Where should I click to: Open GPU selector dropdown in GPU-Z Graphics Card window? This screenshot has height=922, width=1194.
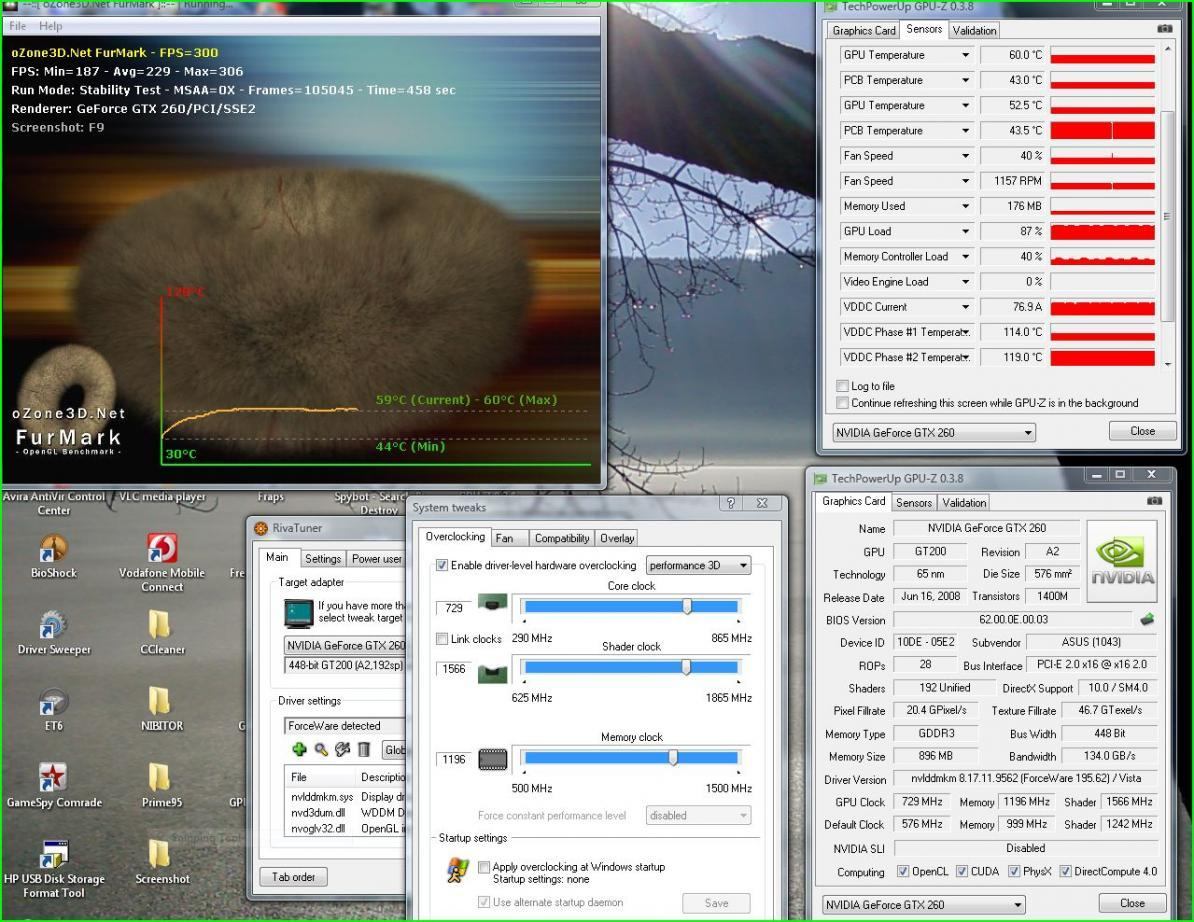[923, 904]
